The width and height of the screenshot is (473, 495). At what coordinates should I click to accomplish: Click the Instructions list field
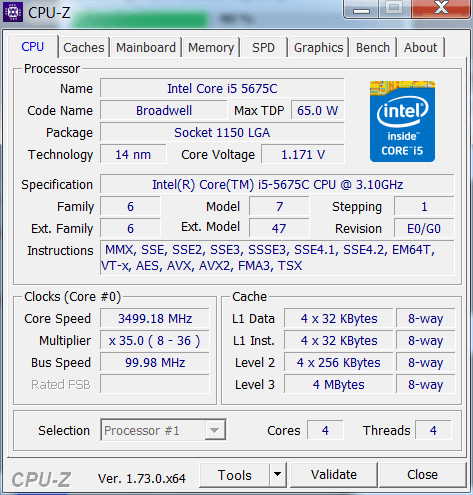pos(277,258)
